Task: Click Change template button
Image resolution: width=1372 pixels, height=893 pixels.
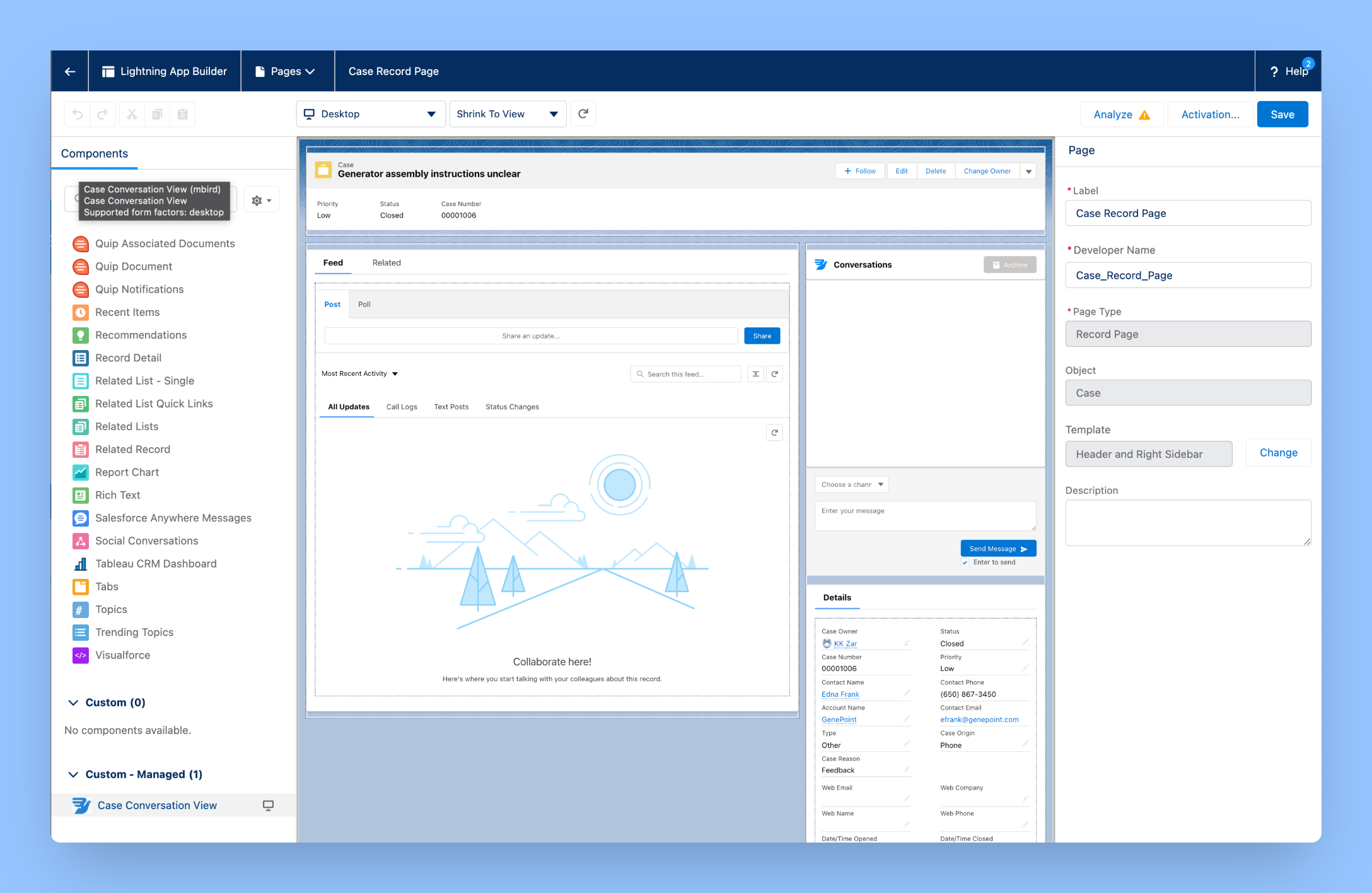Action: pyautogui.click(x=1278, y=453)
